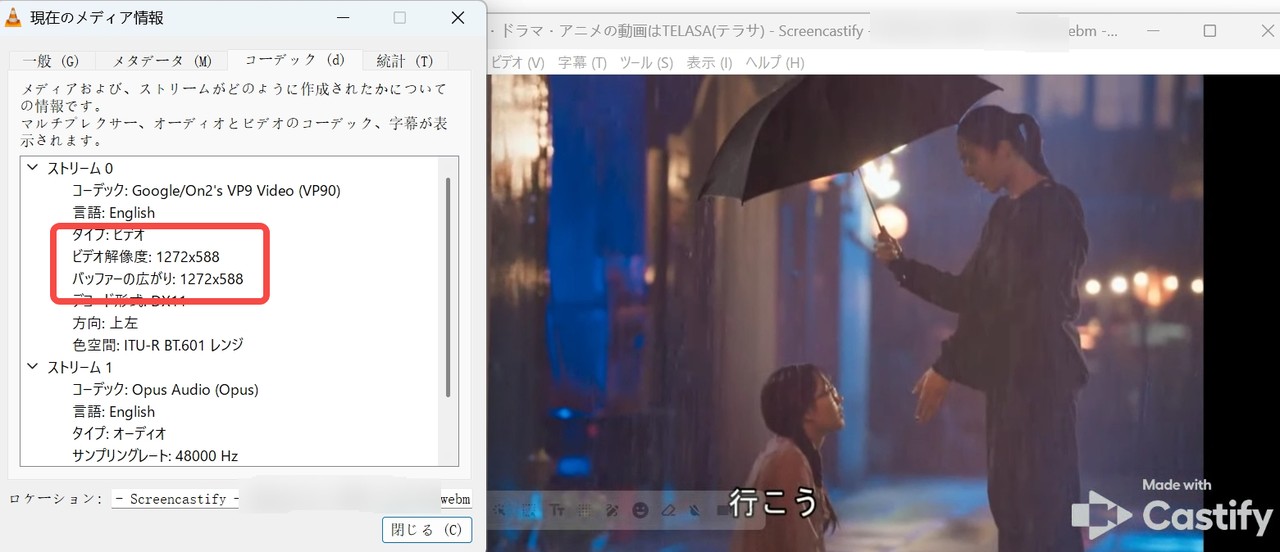Screen dimensions: 1280x552
Task: Click the VLC cone icon in media info title bar
Action: 14,17
